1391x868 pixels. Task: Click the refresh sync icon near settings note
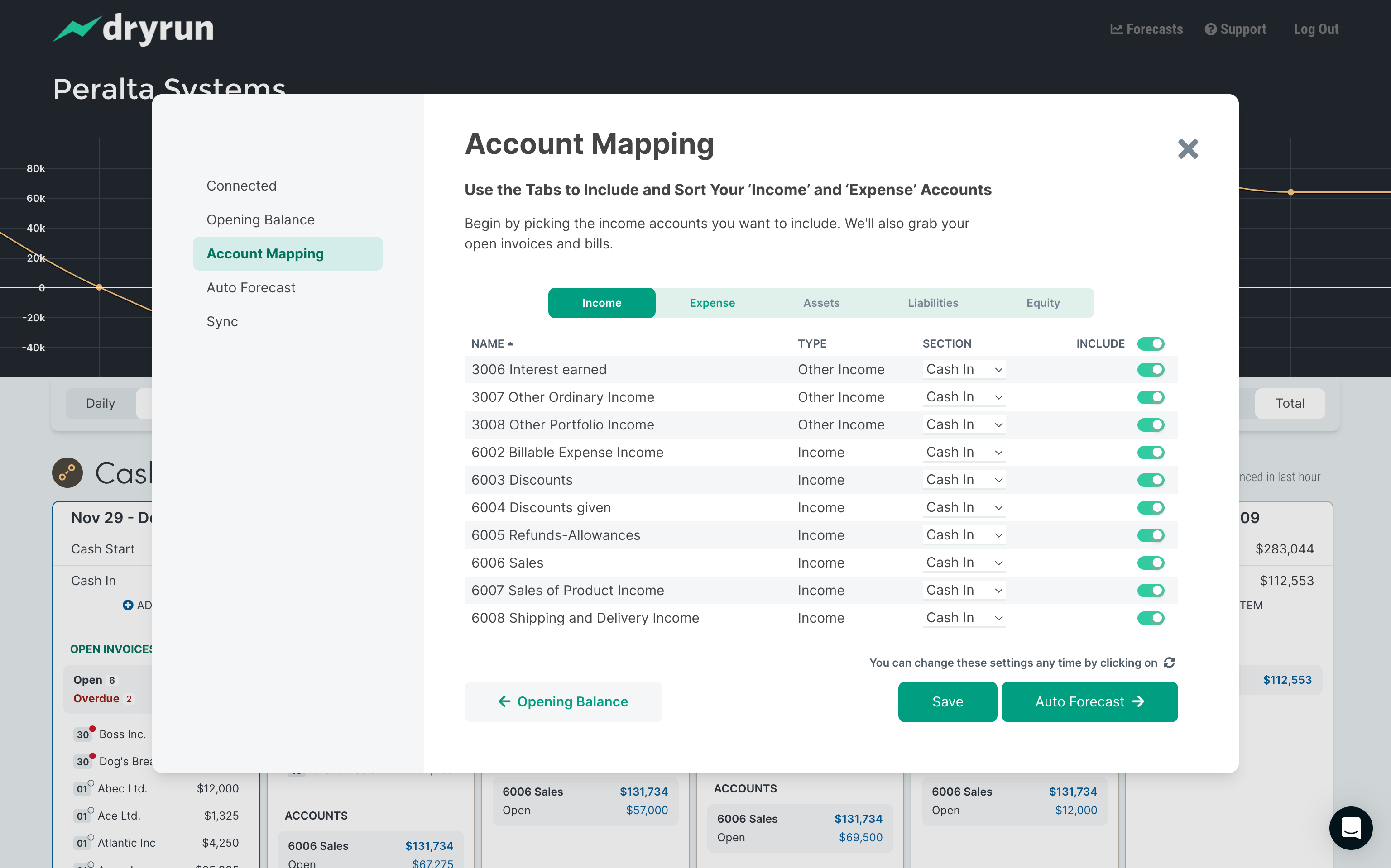click(x=1169, y=663)
